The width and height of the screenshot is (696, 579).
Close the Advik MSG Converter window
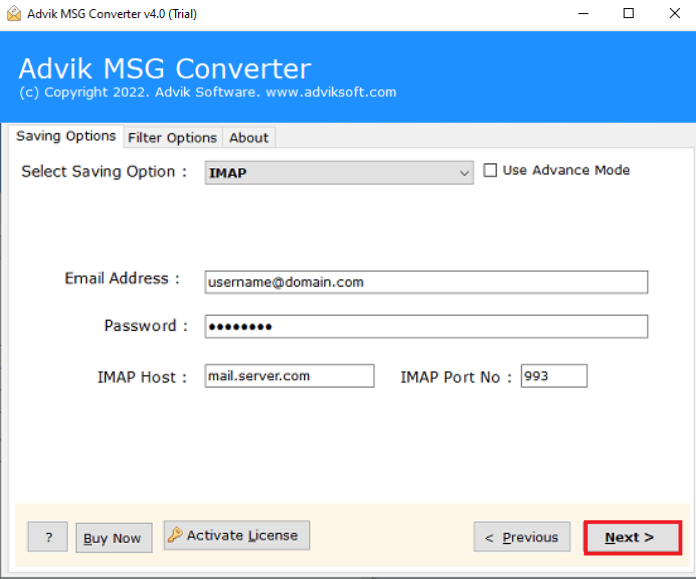point(675,13)
